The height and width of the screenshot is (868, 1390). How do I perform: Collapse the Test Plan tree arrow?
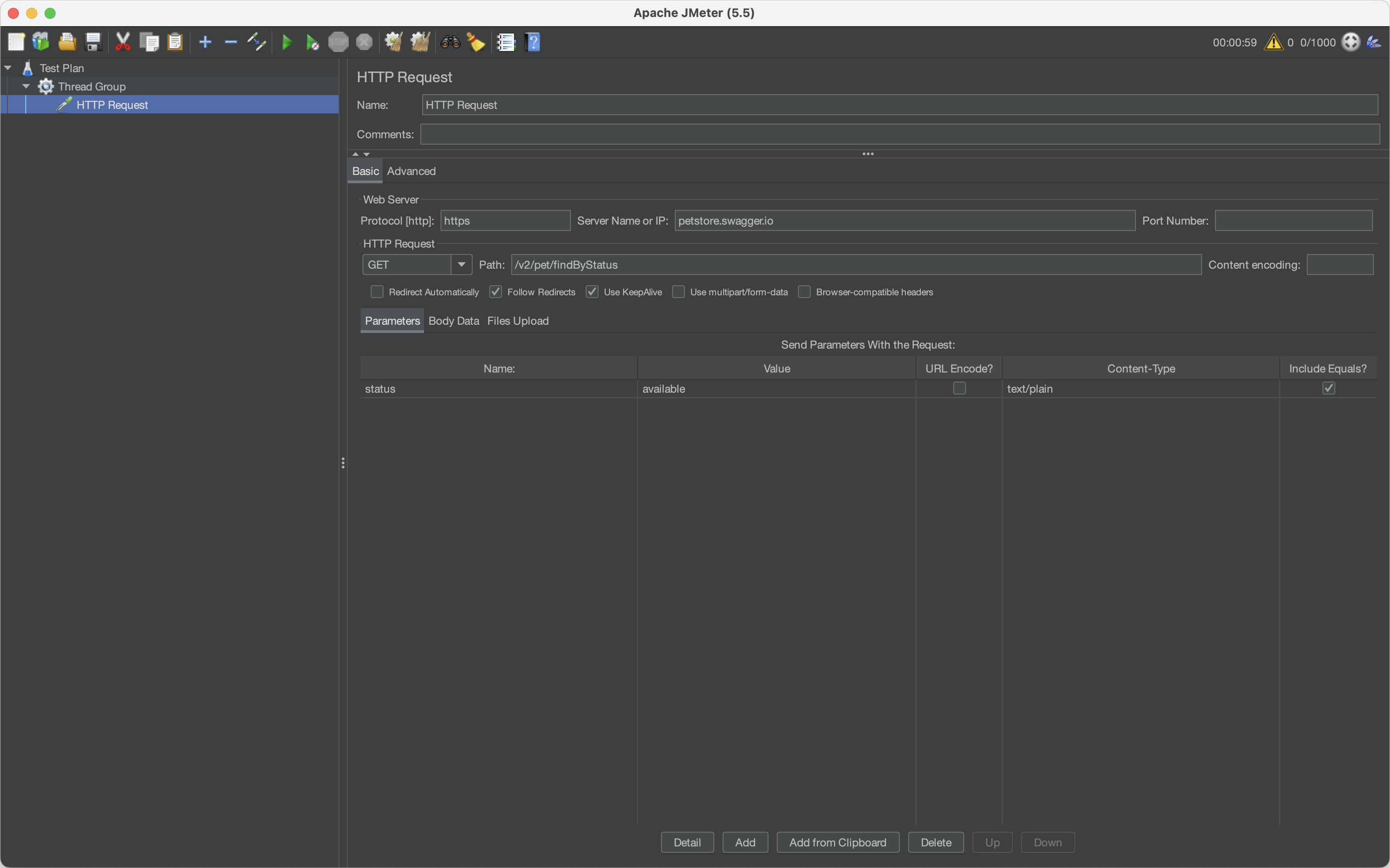8,68
